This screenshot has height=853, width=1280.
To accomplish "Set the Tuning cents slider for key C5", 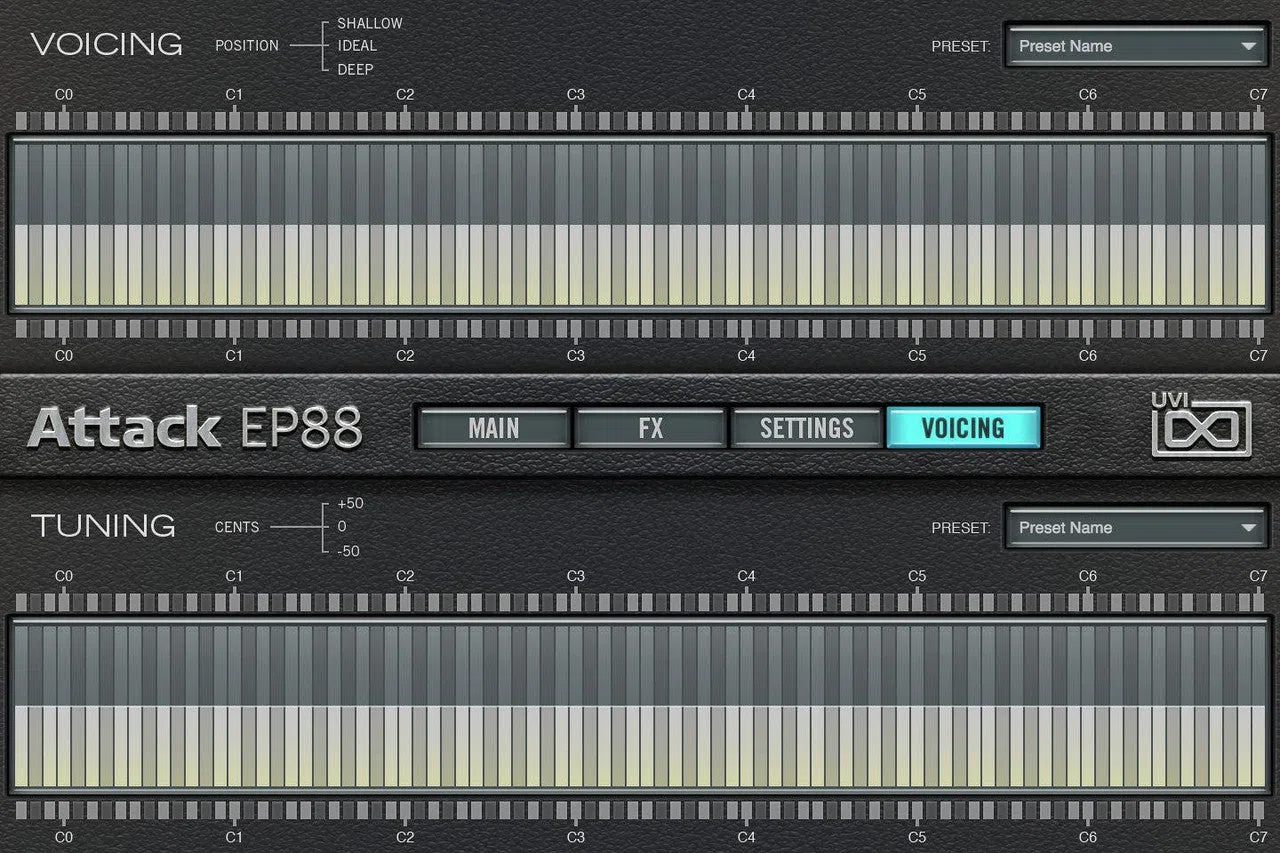I will pyautogui.click(x=917, y=706).
